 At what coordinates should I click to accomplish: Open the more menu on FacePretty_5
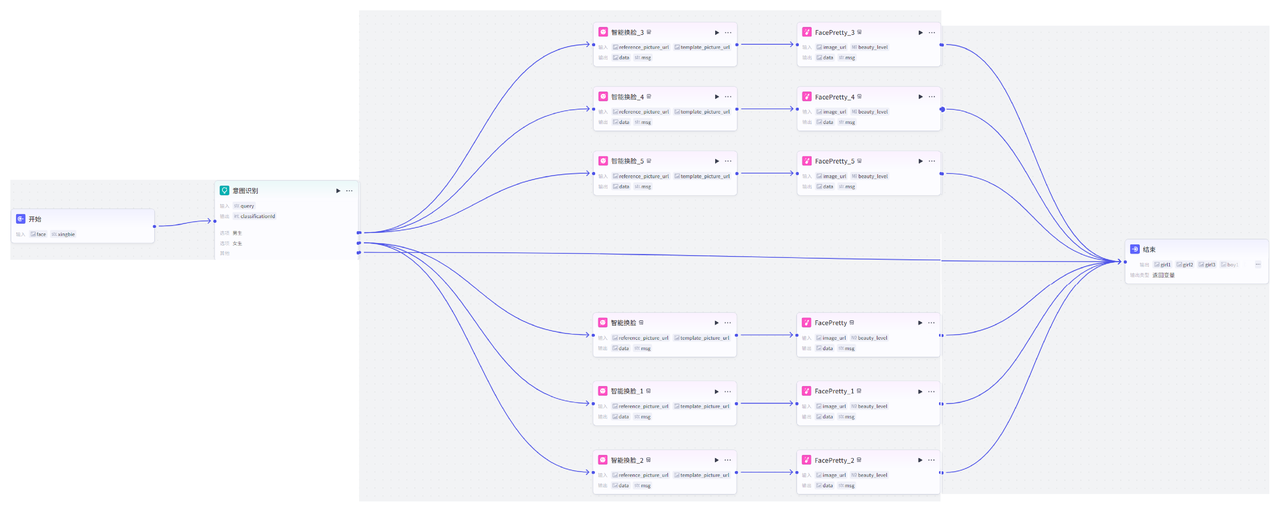pyautogui.click(x=932, y=161)
